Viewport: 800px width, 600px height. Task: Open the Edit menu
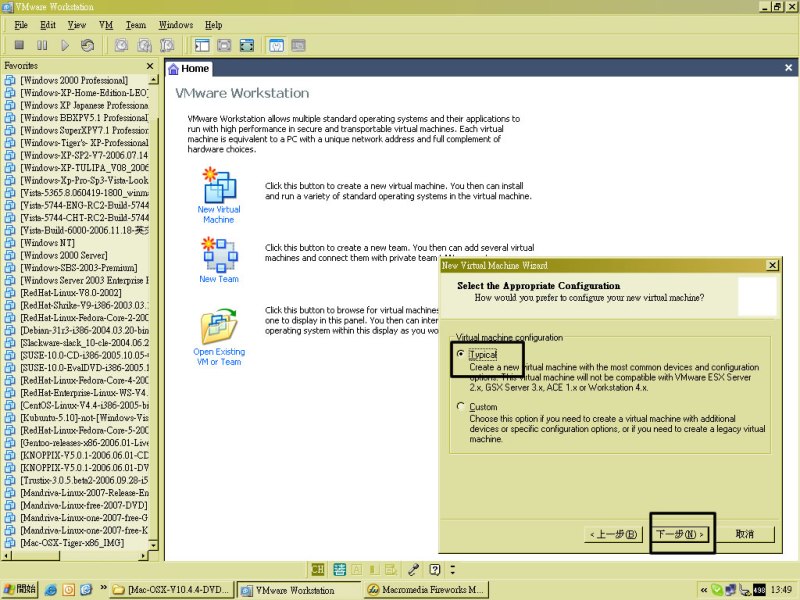pyautogui.click(x=48, y=25)
